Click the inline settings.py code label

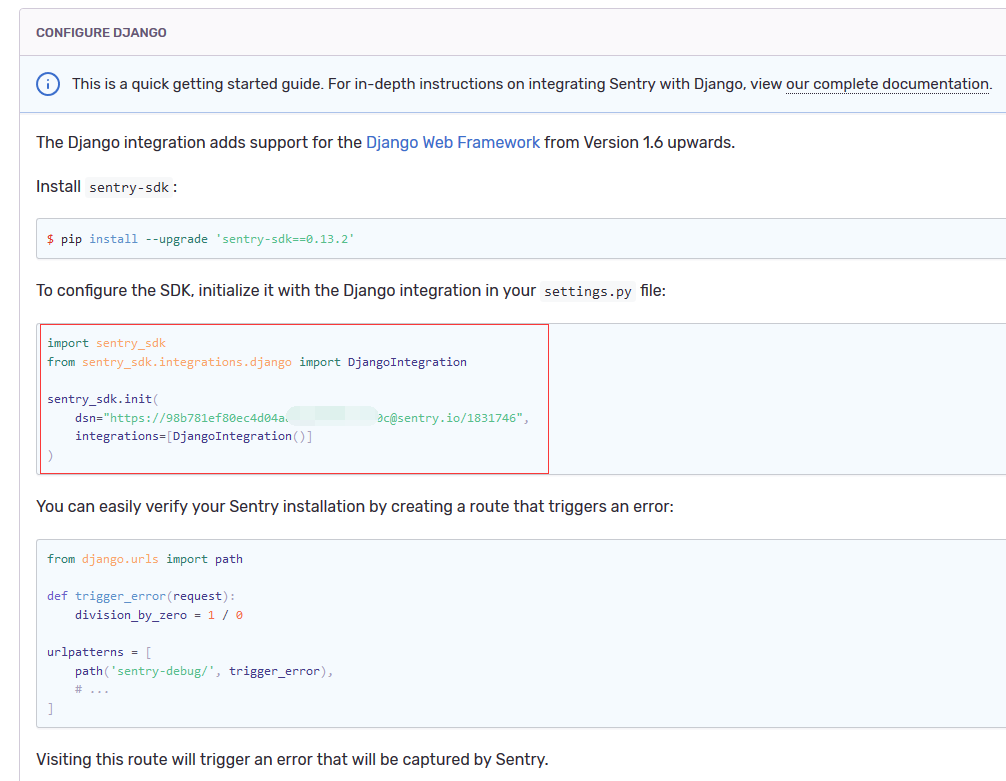point(586,292)
